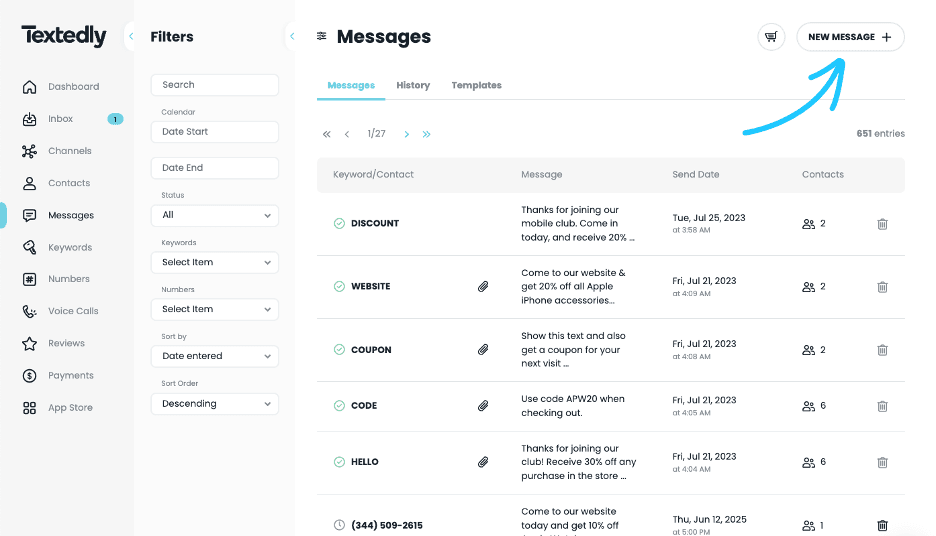Screen dimensions: 936x536
Task: Open the Inbox from sidebar
Action: 60,119
